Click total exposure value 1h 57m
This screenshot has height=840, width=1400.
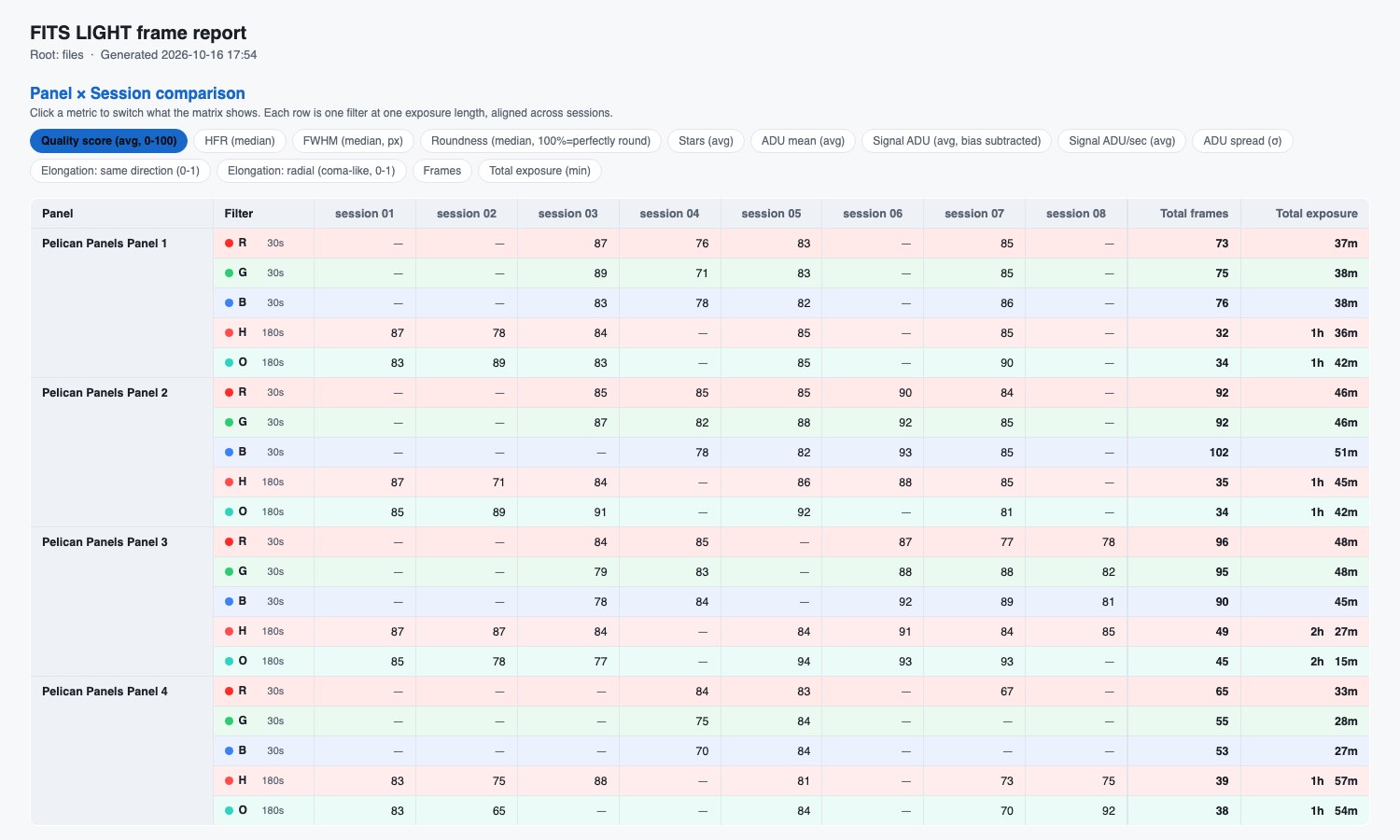tap(1334, 781)
